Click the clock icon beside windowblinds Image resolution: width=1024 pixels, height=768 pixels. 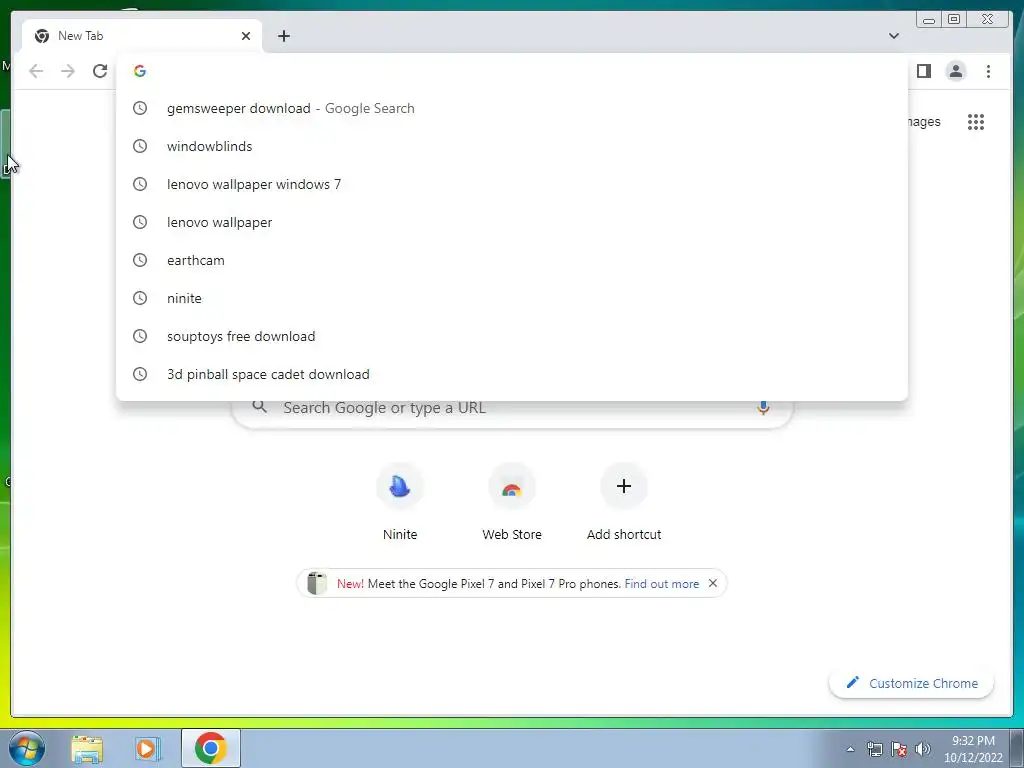pos(140,146)
